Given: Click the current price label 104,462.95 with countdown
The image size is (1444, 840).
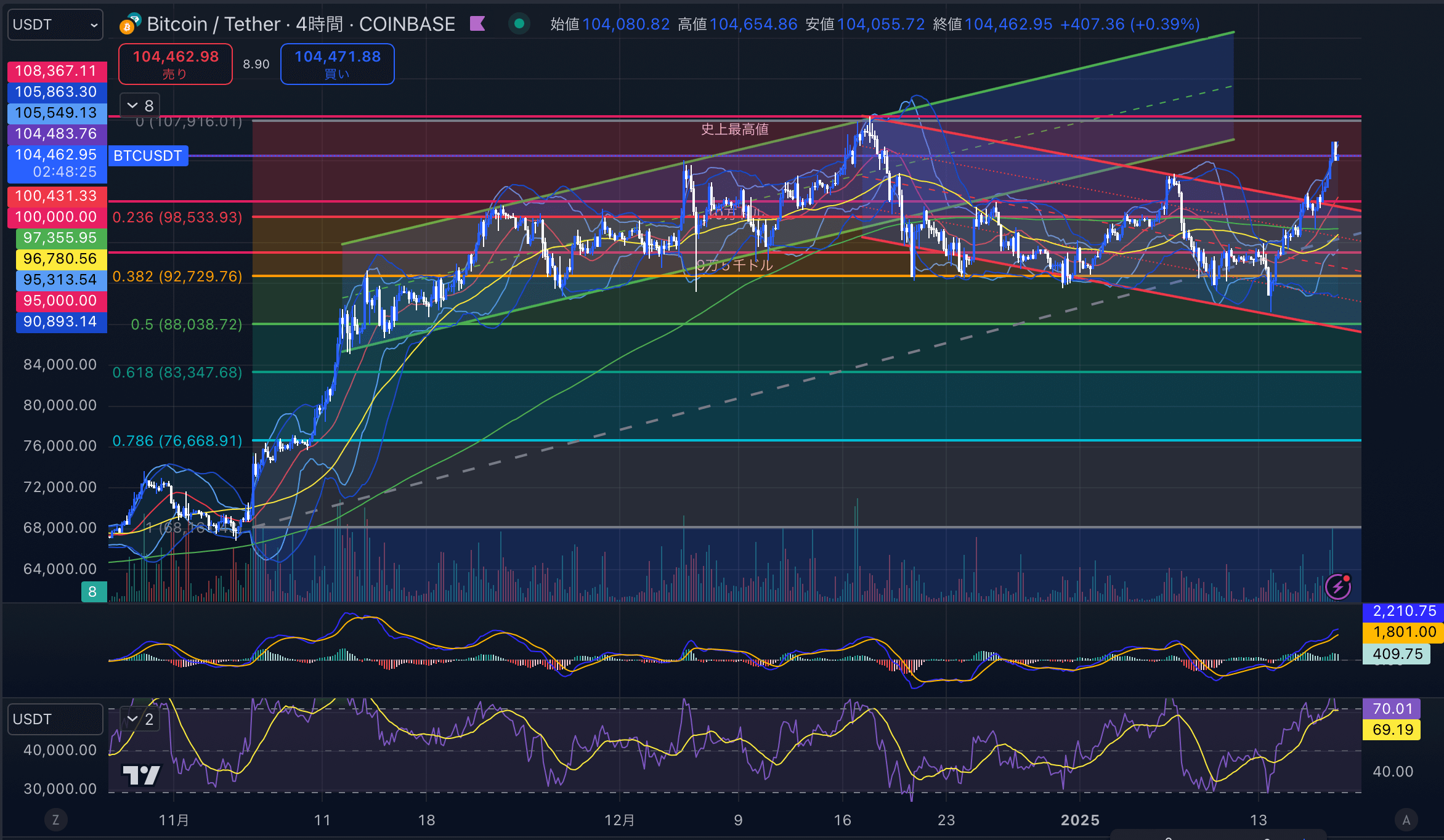Looking at the screenshot, I should click(57, 163).
